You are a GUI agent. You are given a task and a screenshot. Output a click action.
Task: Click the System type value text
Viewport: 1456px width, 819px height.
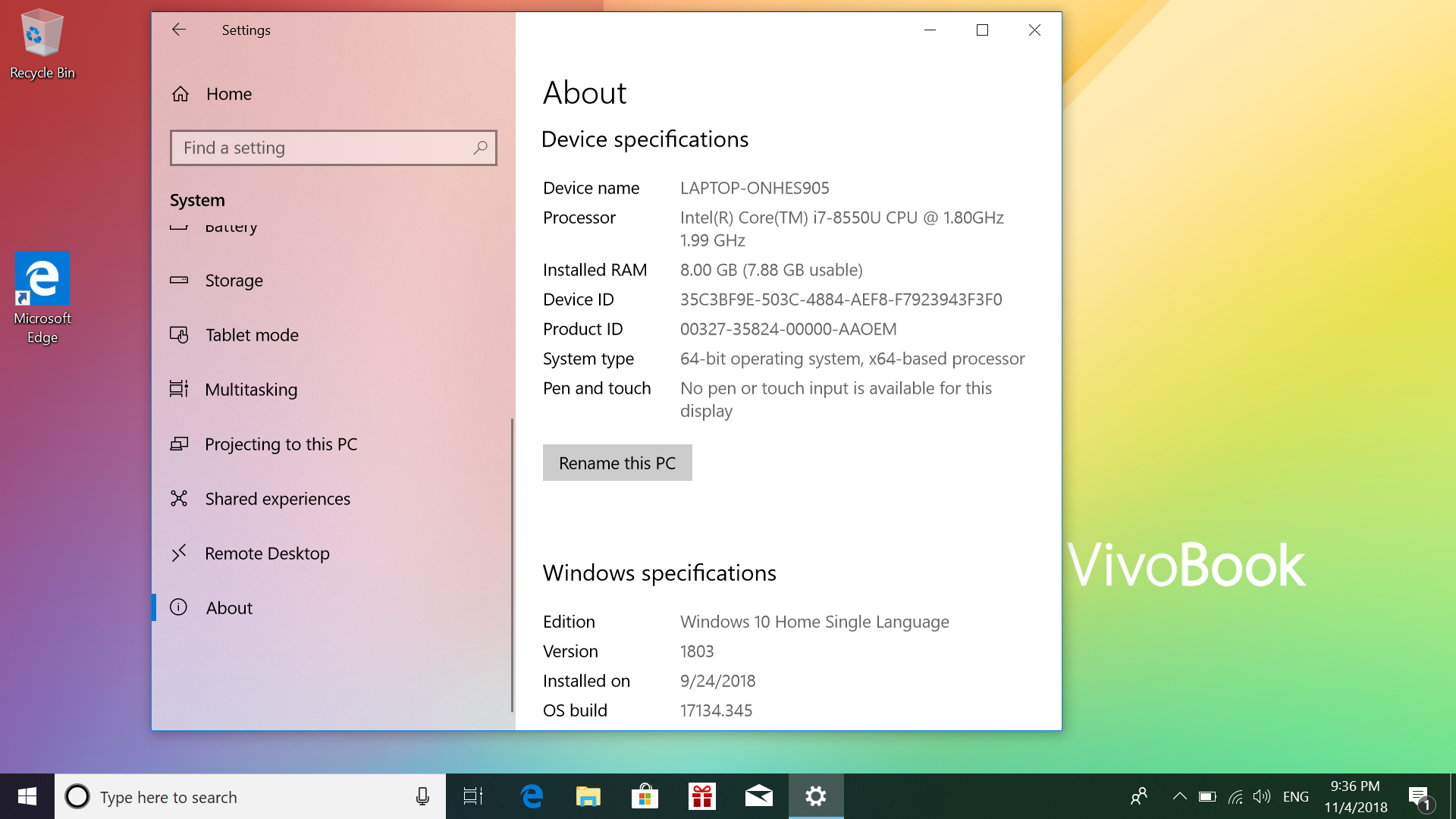click(x=852, y=359)
